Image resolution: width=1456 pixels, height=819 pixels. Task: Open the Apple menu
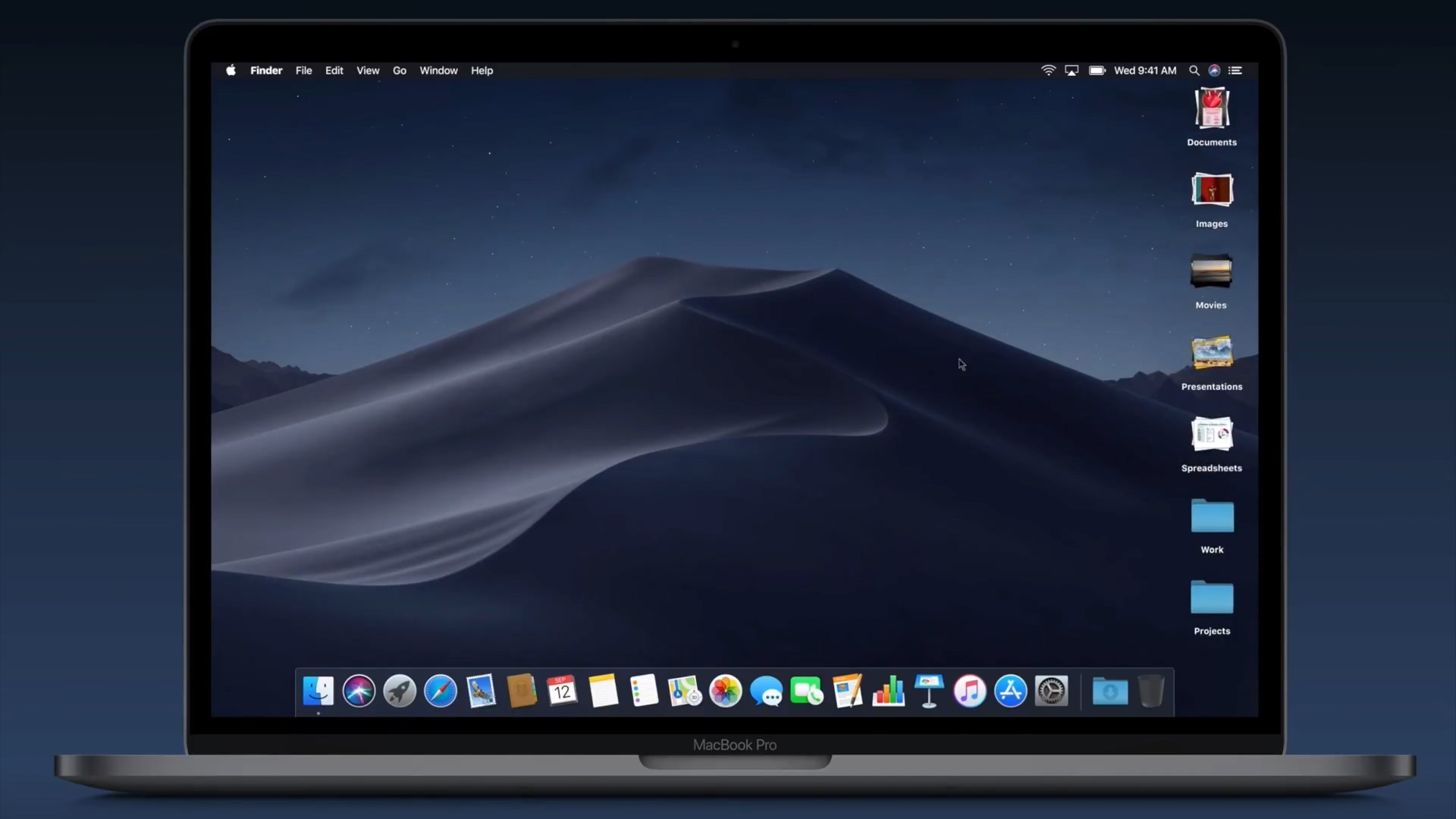point(231,70)
